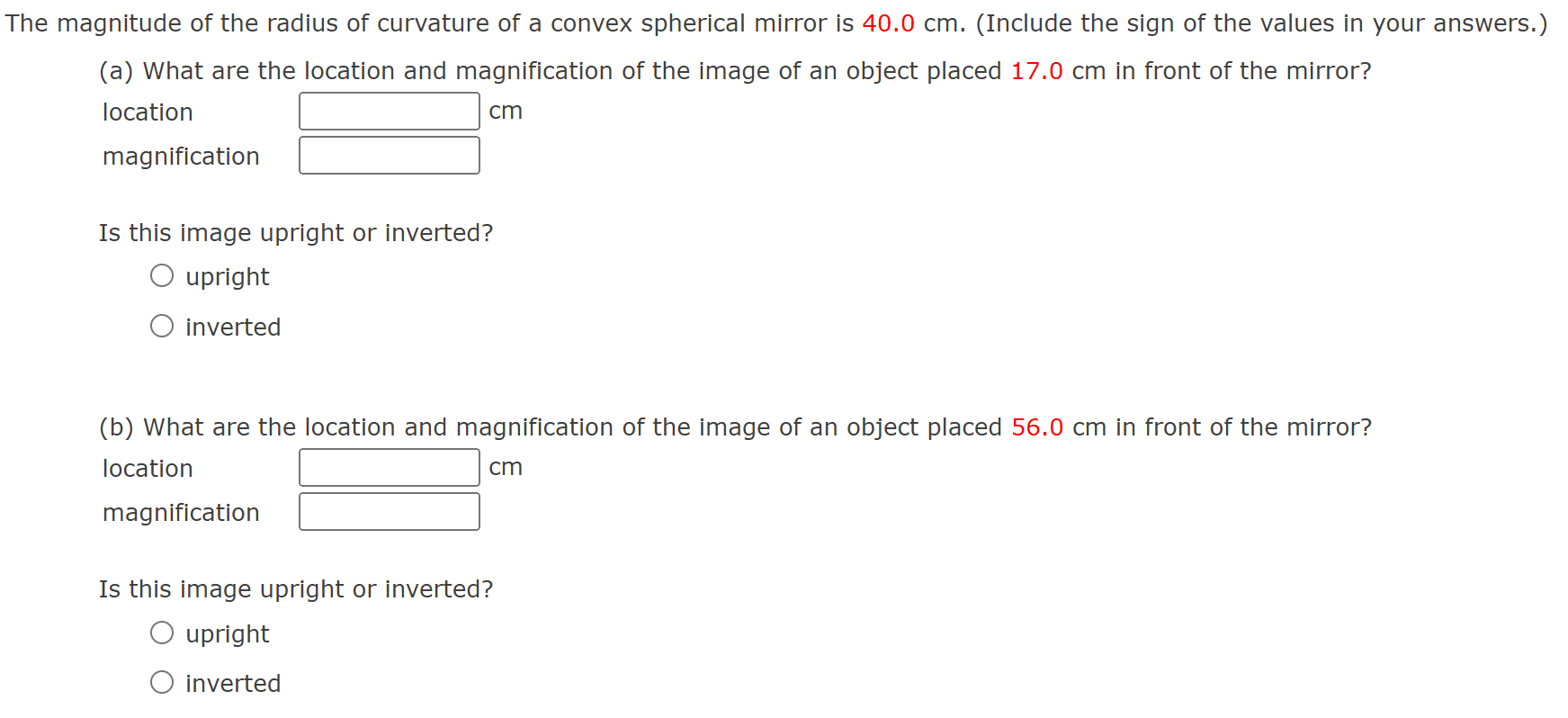The height and width of the screenshot is (718, 1568).
Task: Select the upright option for part (a)
Action: point(163,274)
